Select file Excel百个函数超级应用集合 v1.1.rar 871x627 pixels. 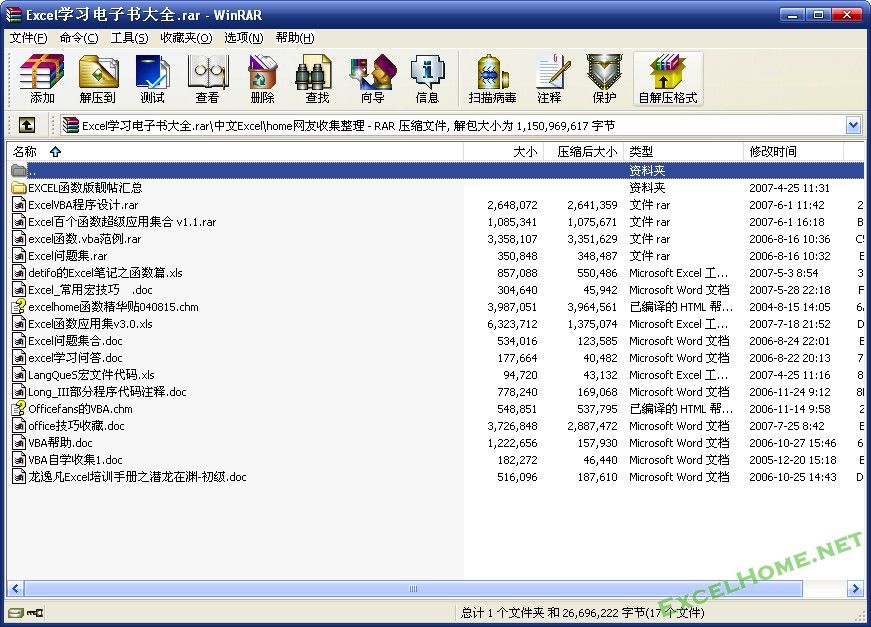point(122,222)
